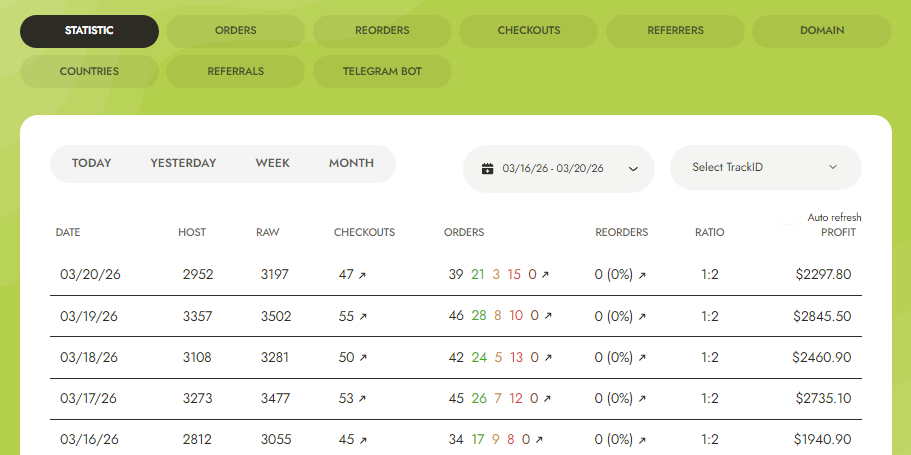Click profit value $2735.10
This screenshot has width=911, height=455.
pos(823,399)
